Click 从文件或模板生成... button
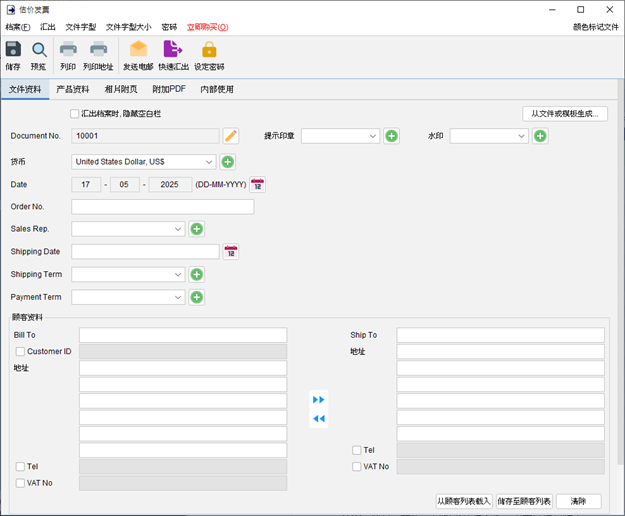 point(565,114)
